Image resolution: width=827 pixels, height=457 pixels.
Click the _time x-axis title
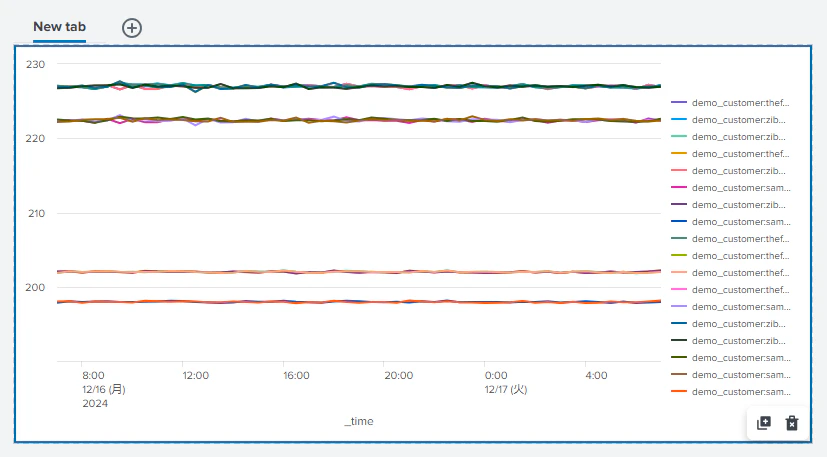(359, 421)
